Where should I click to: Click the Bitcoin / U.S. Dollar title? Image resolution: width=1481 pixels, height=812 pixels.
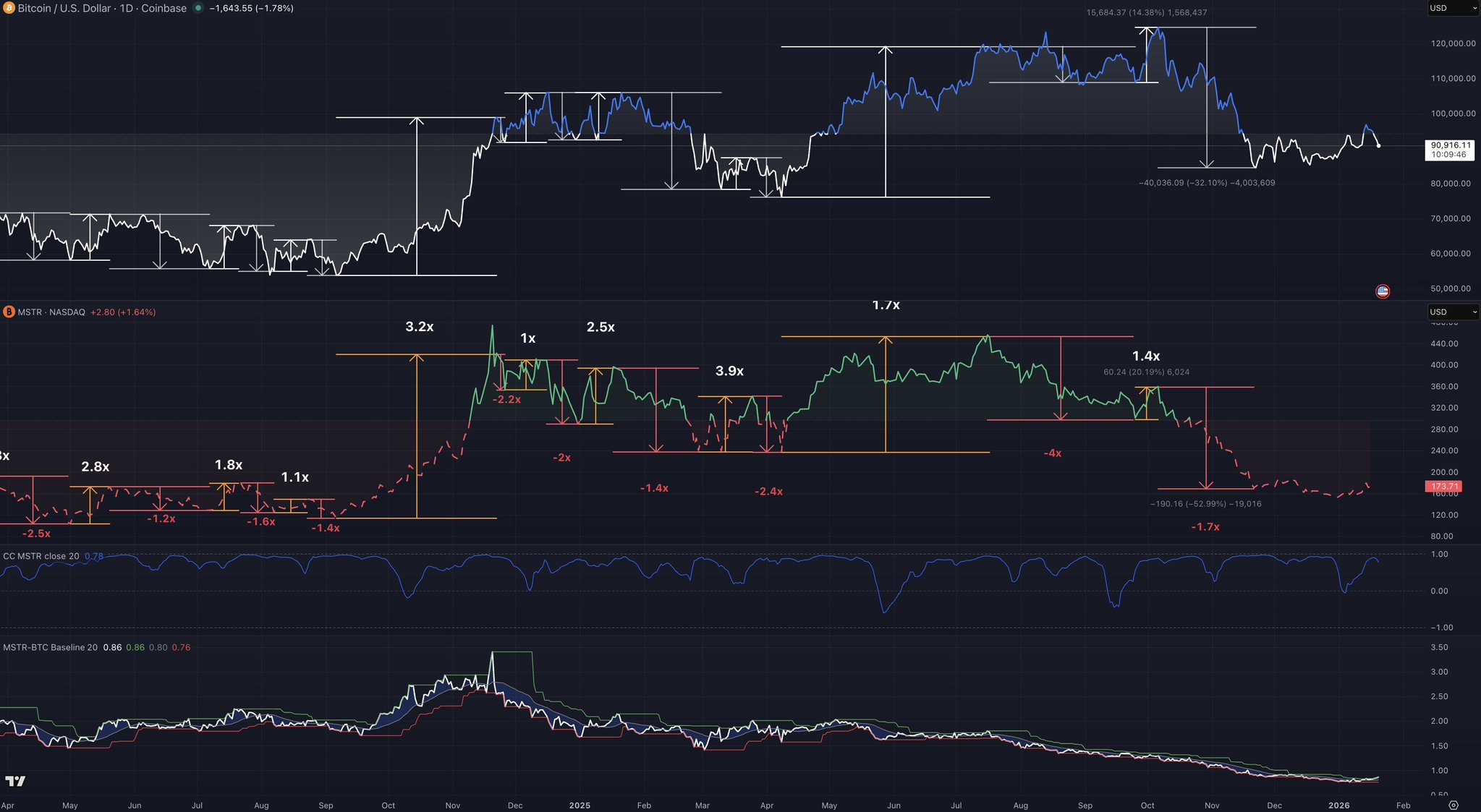(x=64, y=9)
